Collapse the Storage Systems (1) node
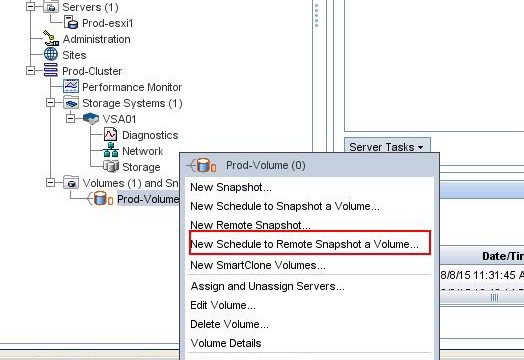 click(50, 103)
